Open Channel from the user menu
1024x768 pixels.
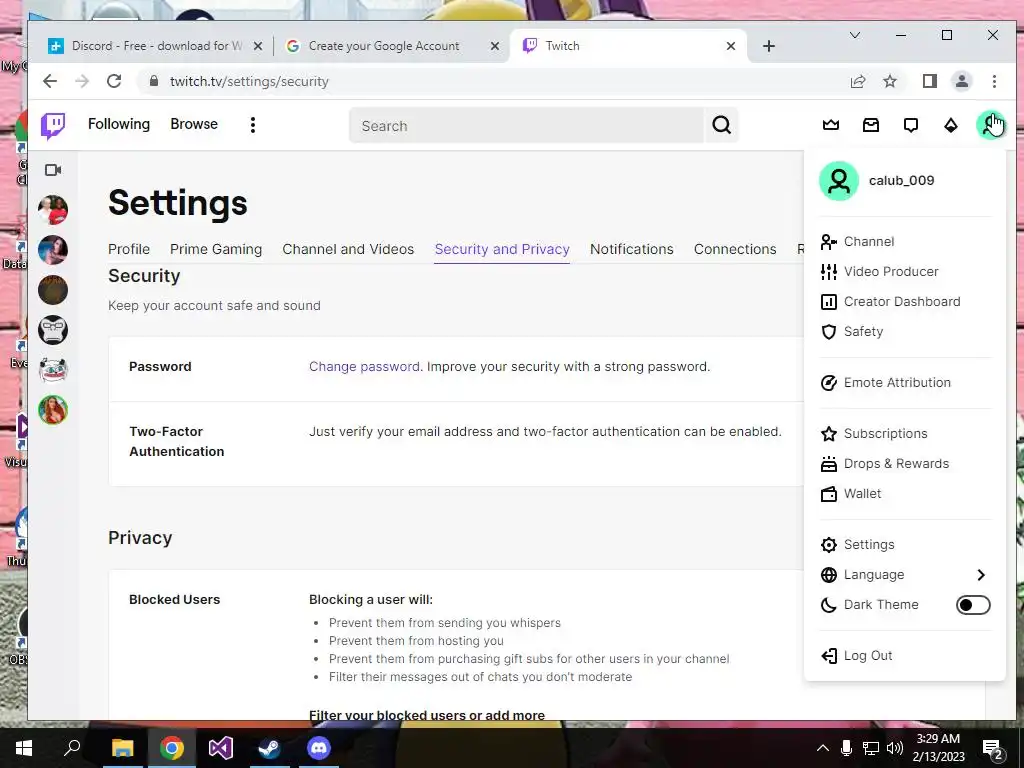tap(905, 242)
